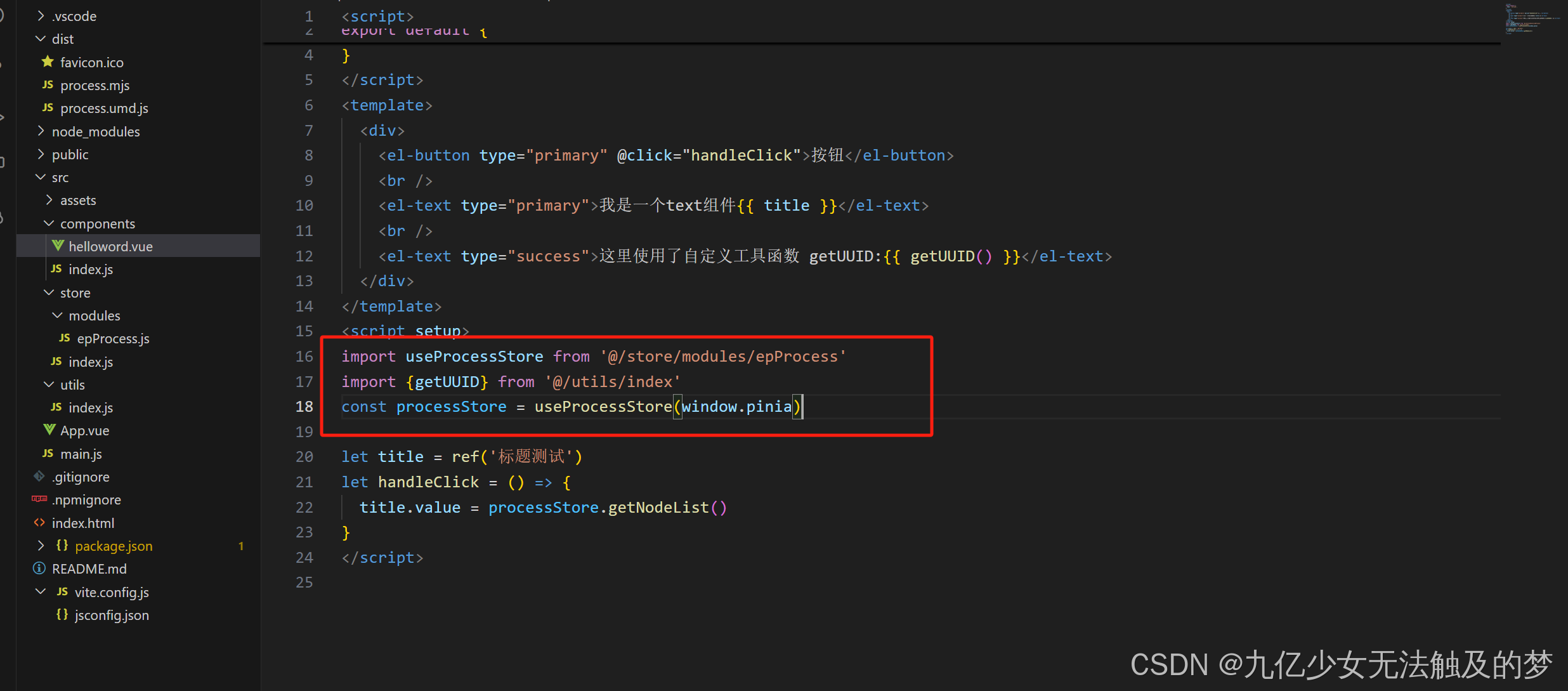
Task: Click the JS icon of main.js
Action: click(48, 454)
